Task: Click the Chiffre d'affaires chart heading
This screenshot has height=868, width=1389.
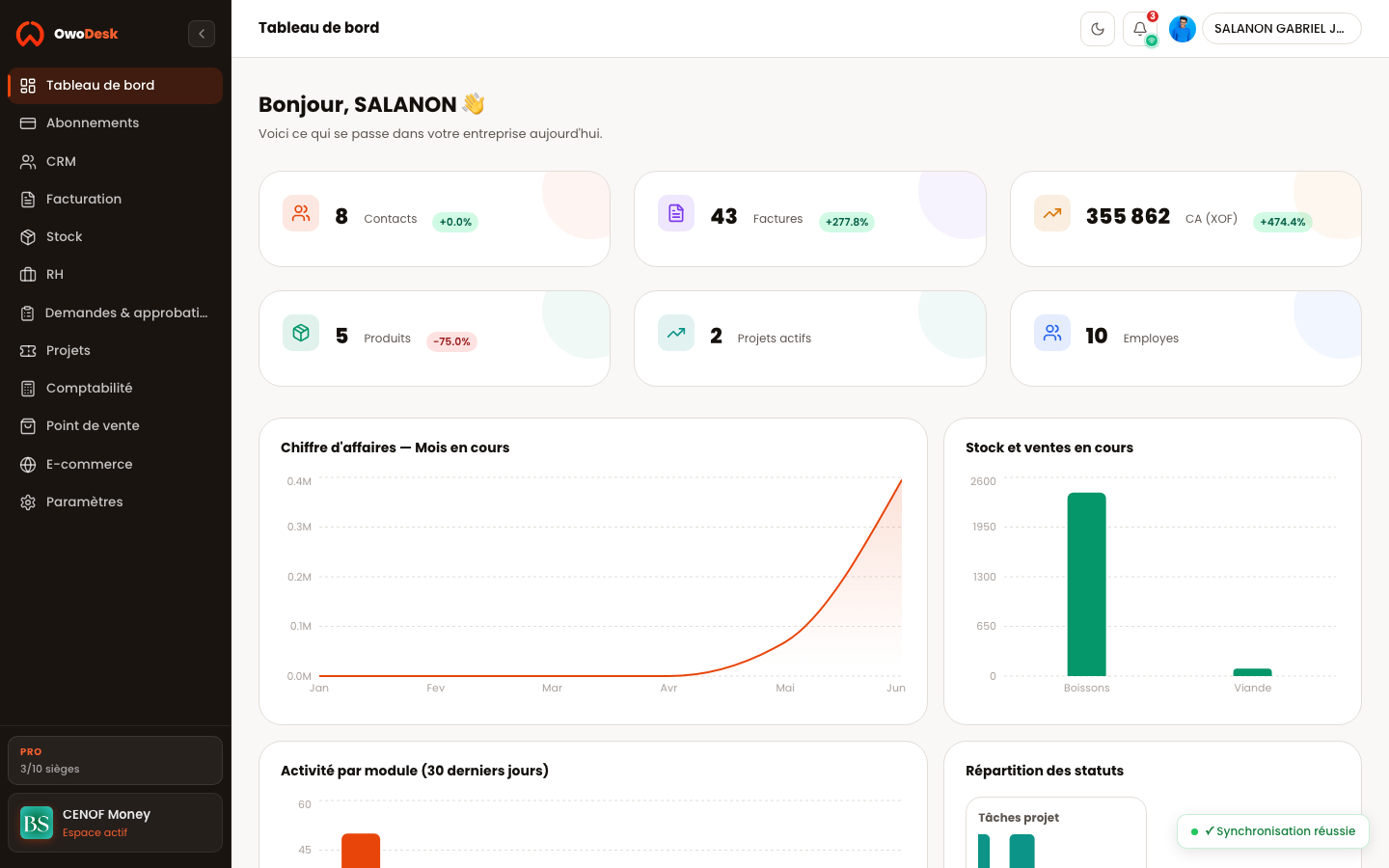Action: [x=395, y=448]
